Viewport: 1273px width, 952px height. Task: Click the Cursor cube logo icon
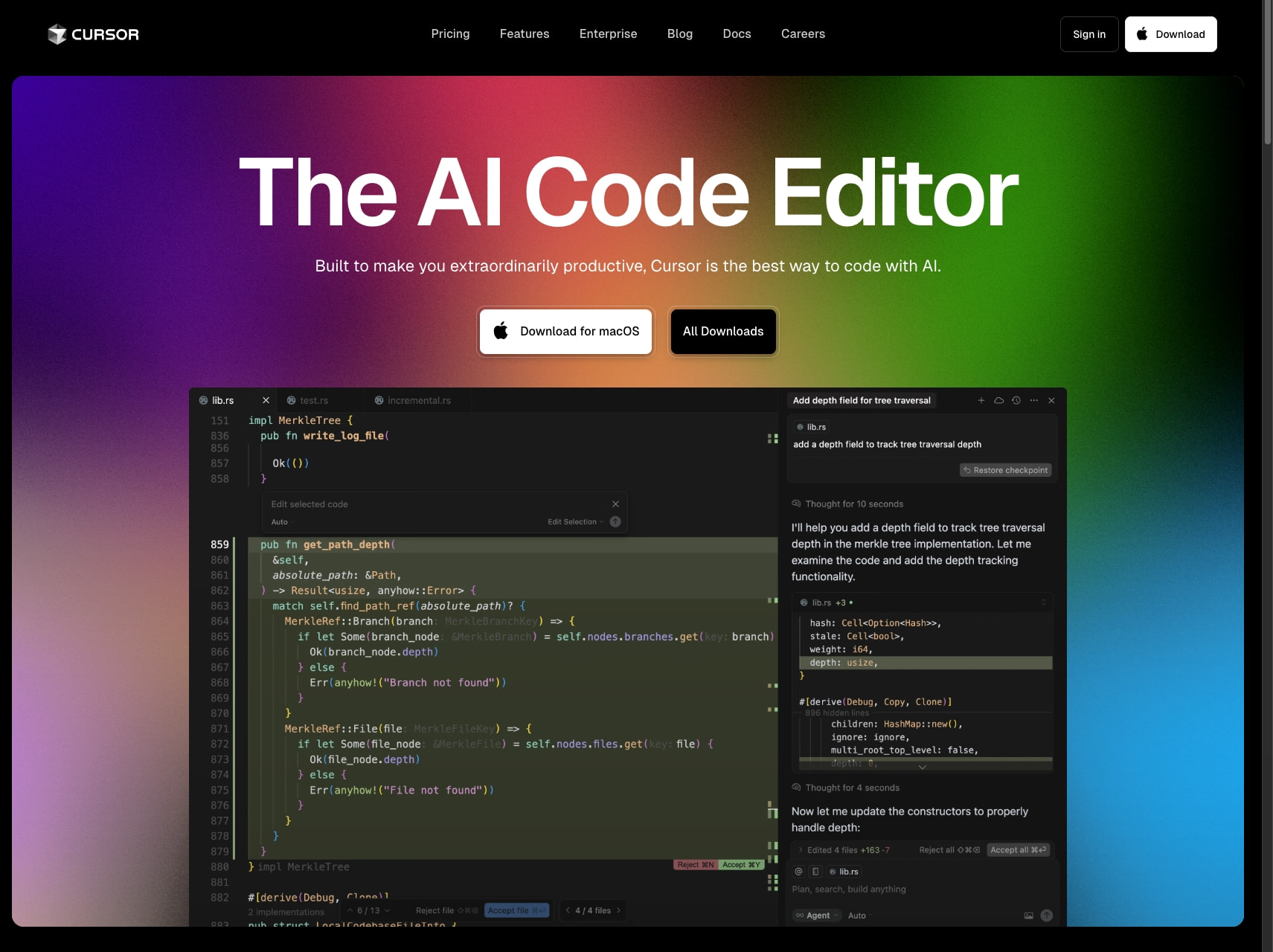click(x=57, y=34)
